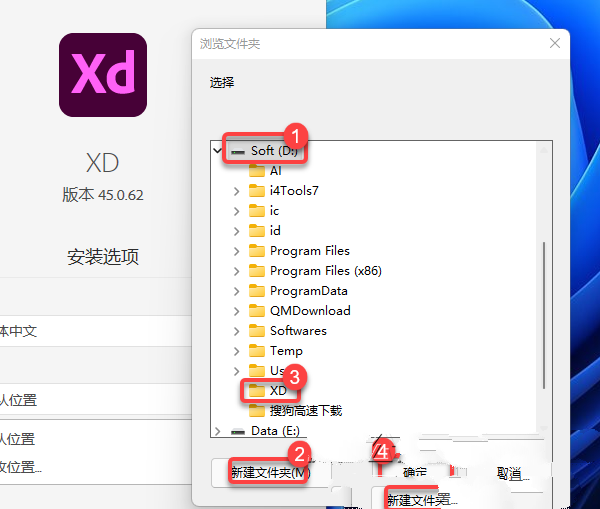This screenshot has width=600, height=509.
Task: Select the 搜狗高速下载 folder name
Action: point(306,411)
